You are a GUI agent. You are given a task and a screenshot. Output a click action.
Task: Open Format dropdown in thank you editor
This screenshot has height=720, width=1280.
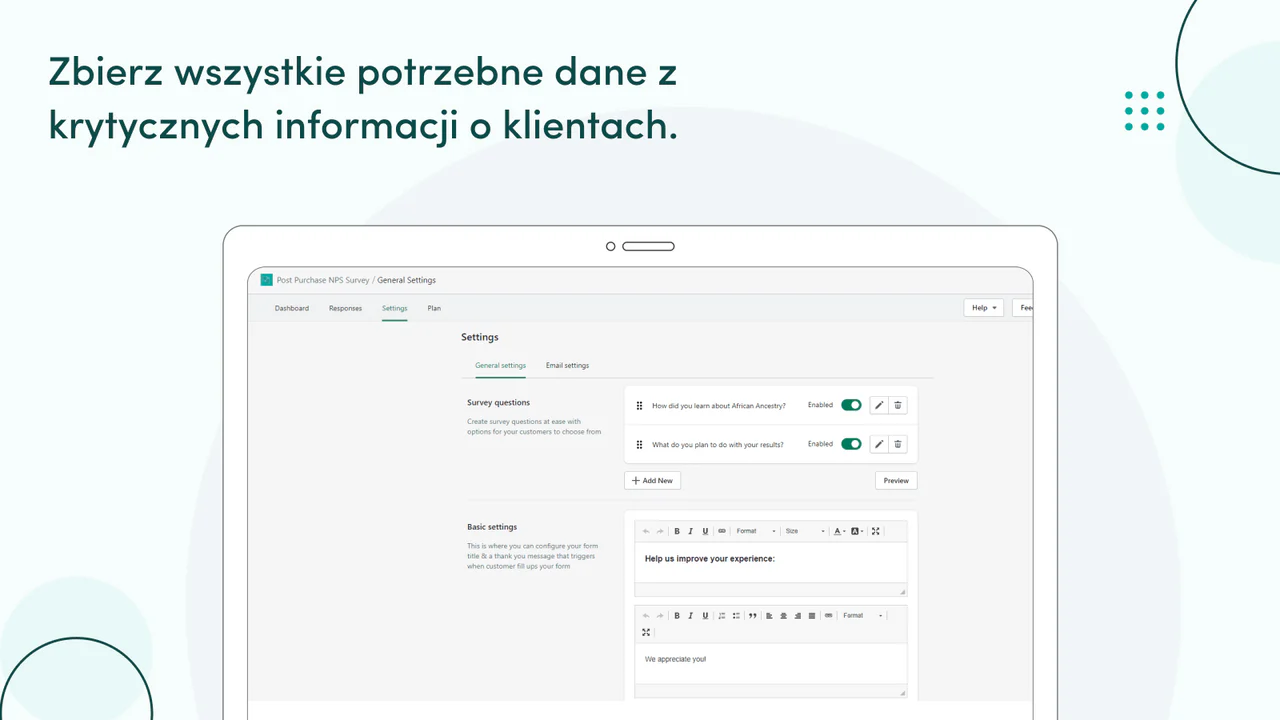tap(863, 616)
